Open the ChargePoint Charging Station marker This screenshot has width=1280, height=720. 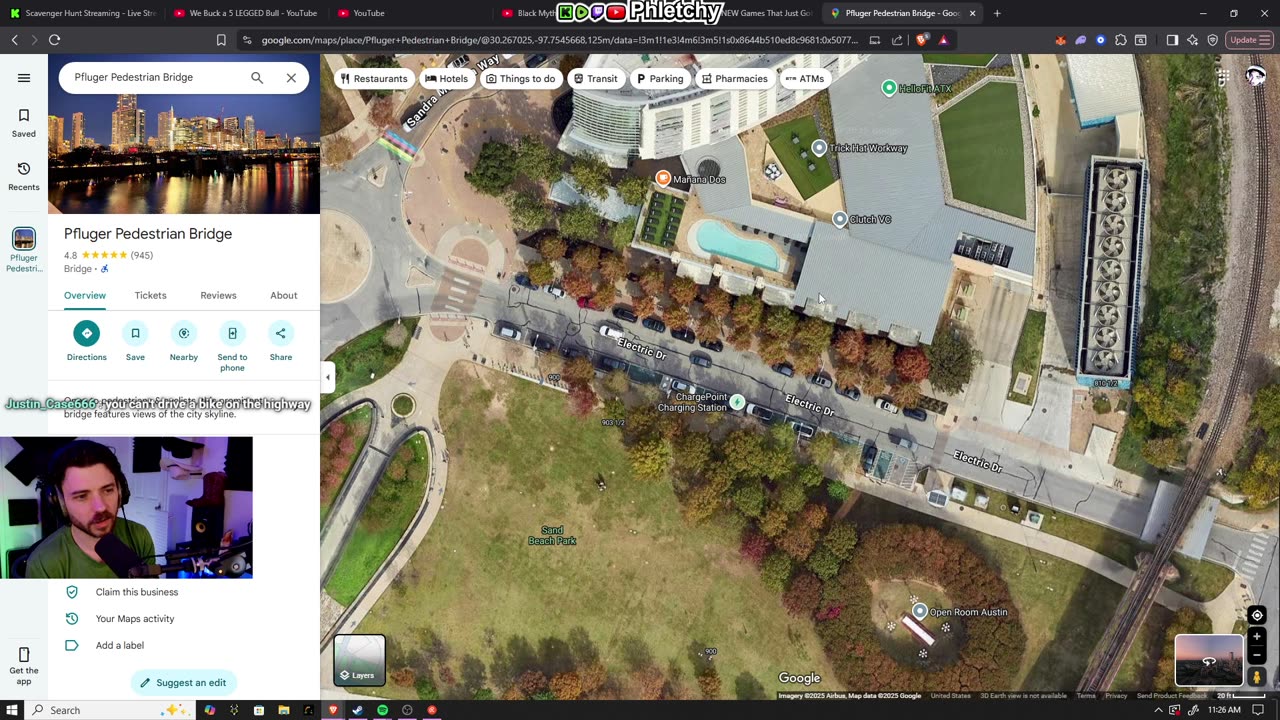click(737, 402)
